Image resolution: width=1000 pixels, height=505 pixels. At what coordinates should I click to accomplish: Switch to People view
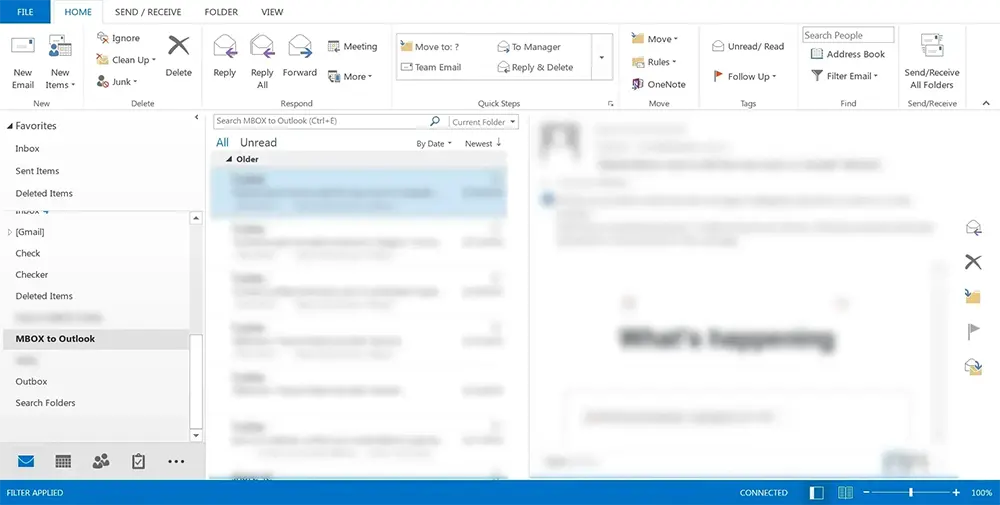[x=101, y=461]
